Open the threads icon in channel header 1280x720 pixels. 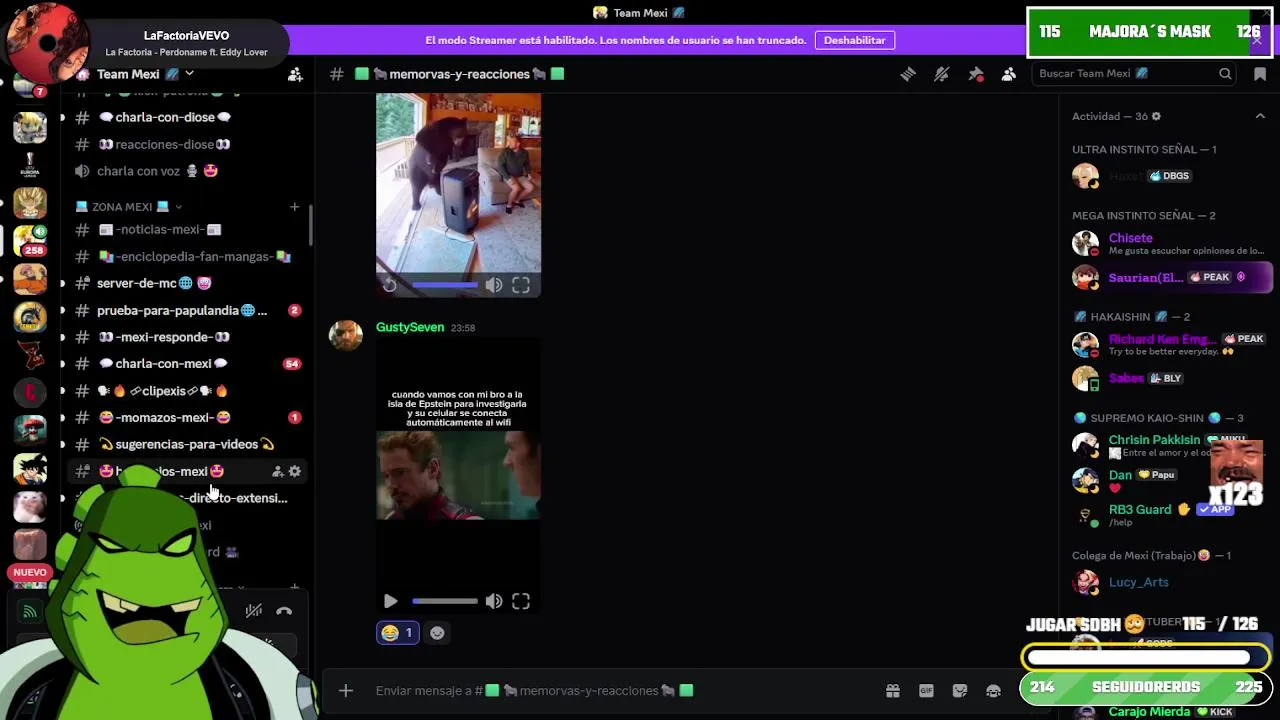point(908,74)
